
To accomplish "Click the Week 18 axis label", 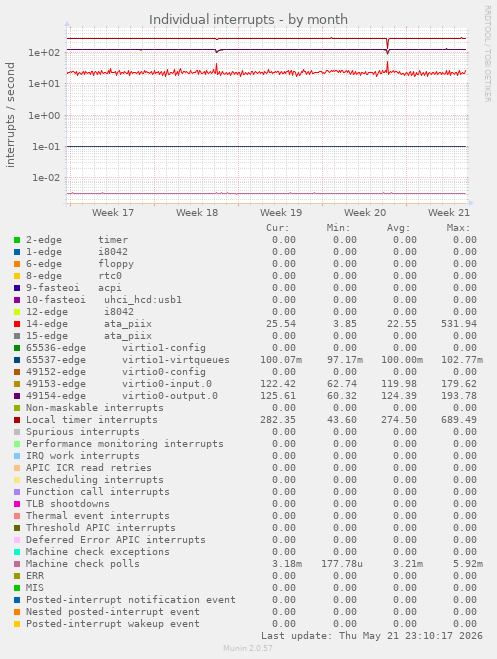I will pos(197,213).
